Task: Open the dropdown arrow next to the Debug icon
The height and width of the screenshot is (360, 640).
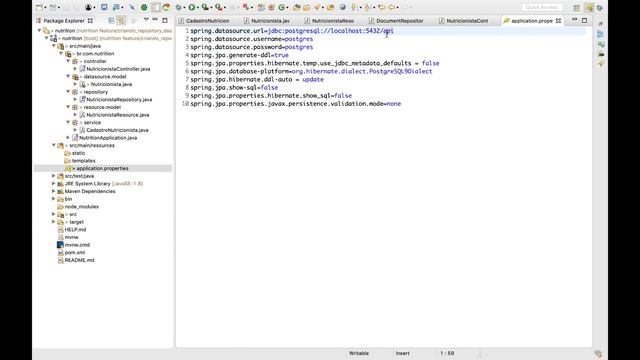Action: (x=184, y=8)
